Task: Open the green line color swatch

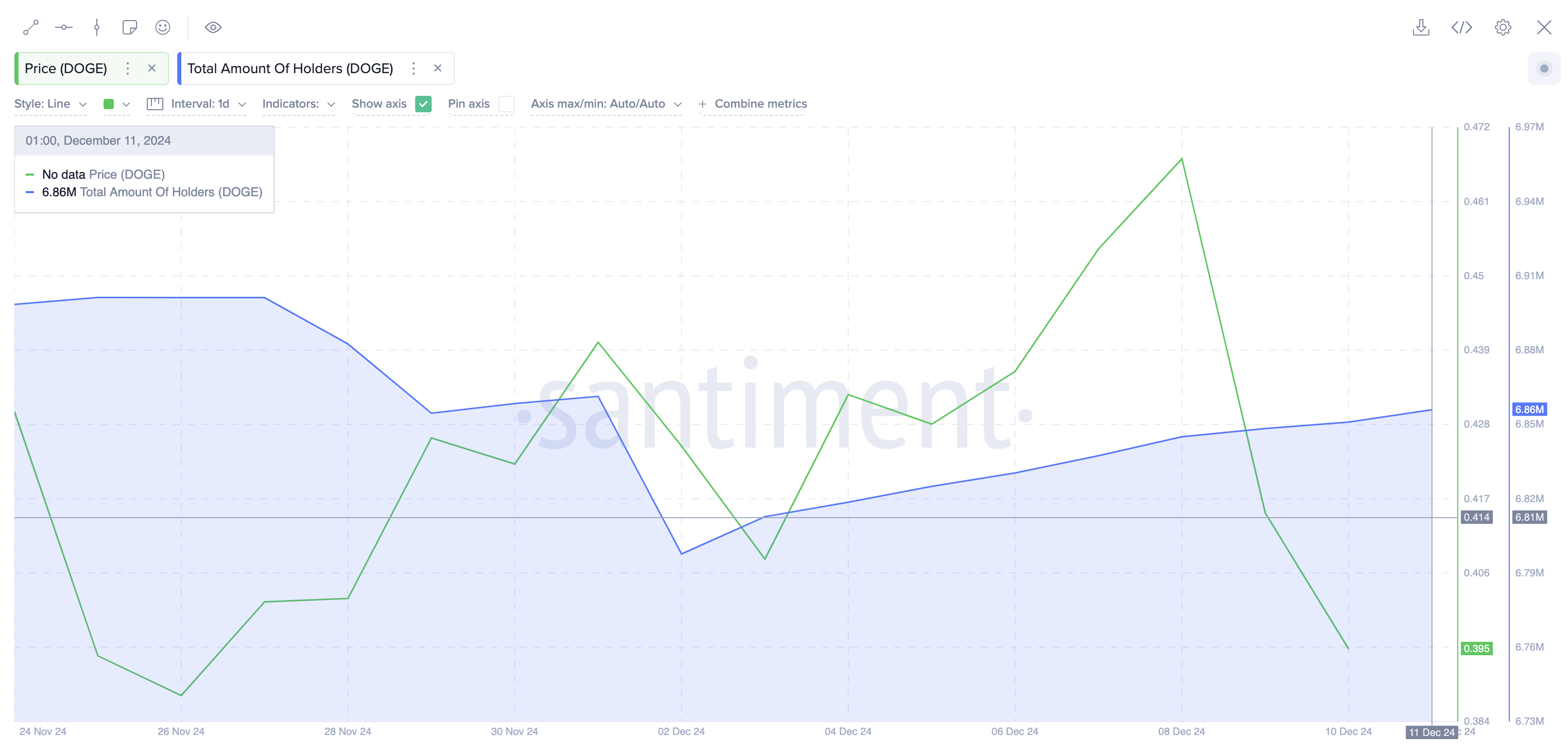Action: coord(116,104)
